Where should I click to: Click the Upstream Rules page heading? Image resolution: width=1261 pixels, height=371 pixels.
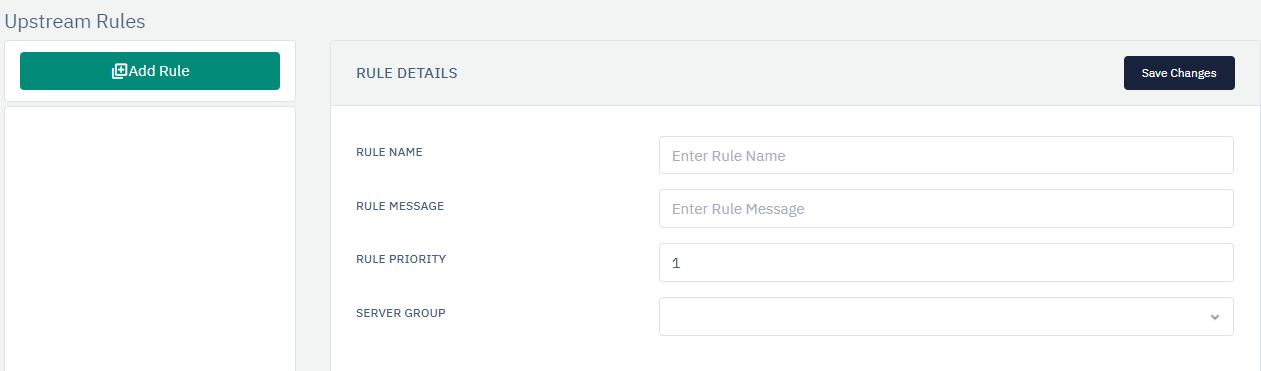[x=75, y=20]
